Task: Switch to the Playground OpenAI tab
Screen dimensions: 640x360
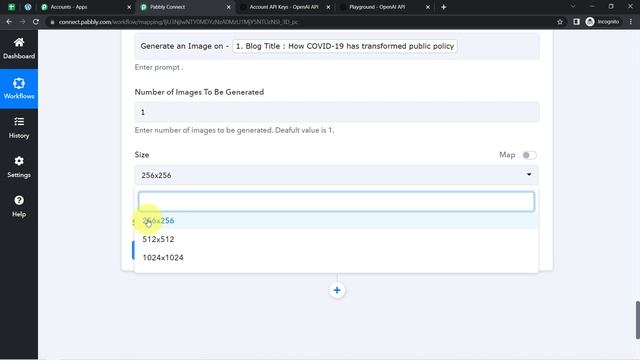Action: point(384,7)
